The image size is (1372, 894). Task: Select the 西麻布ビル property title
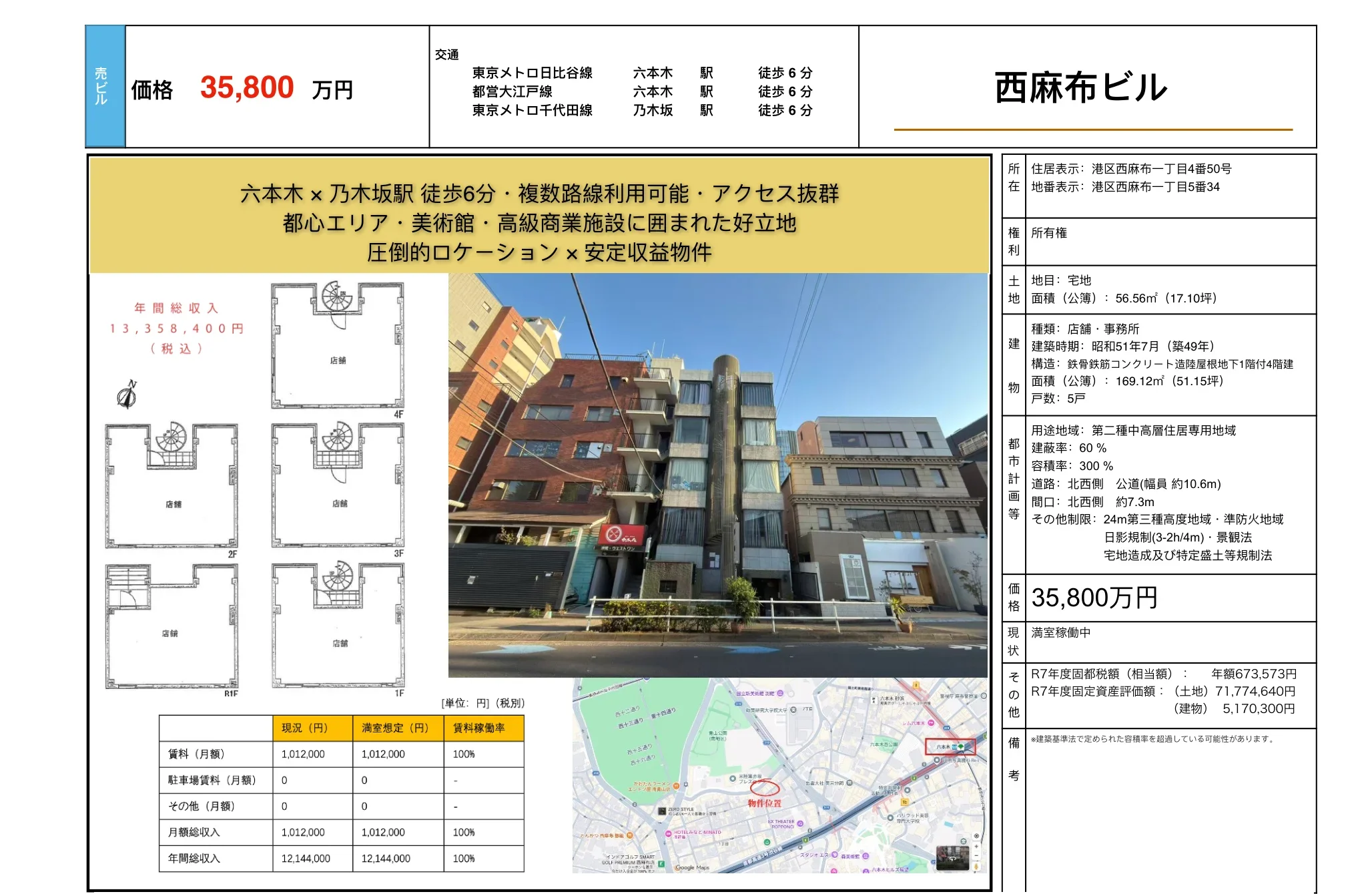[x=1081, y=88]
